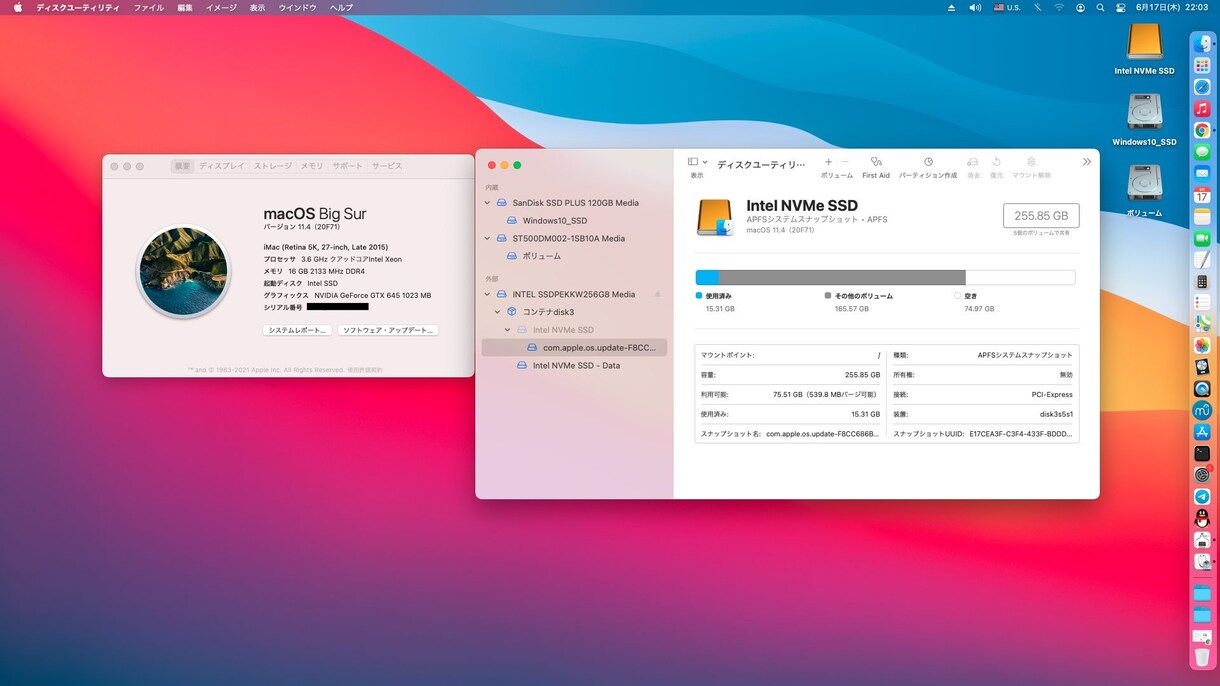Open Terminal from the Dock
1220x686 pixels.
point(1202,453)
